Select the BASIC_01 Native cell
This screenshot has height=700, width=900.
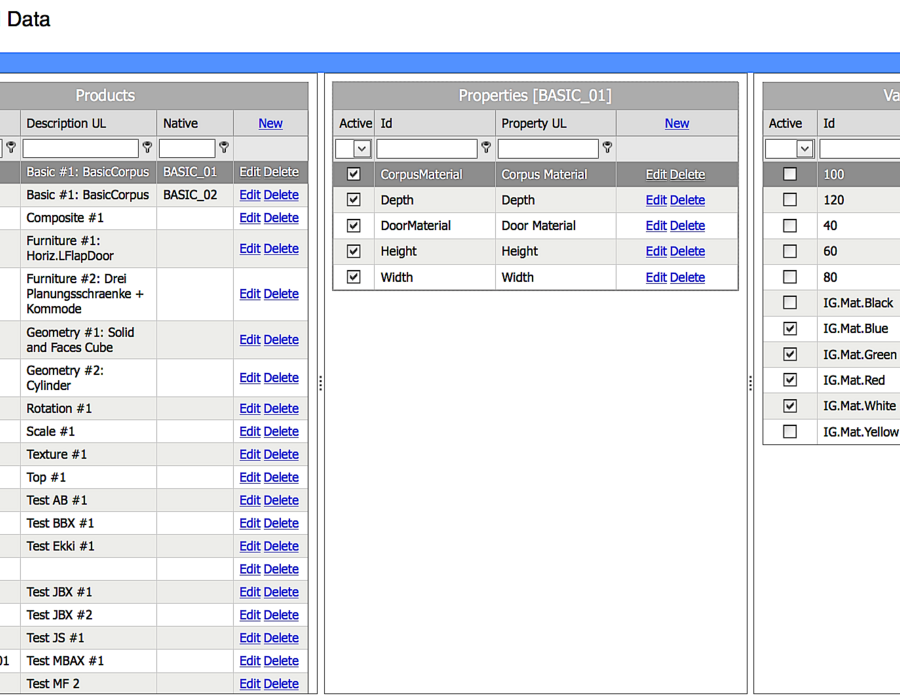[195, 172]
